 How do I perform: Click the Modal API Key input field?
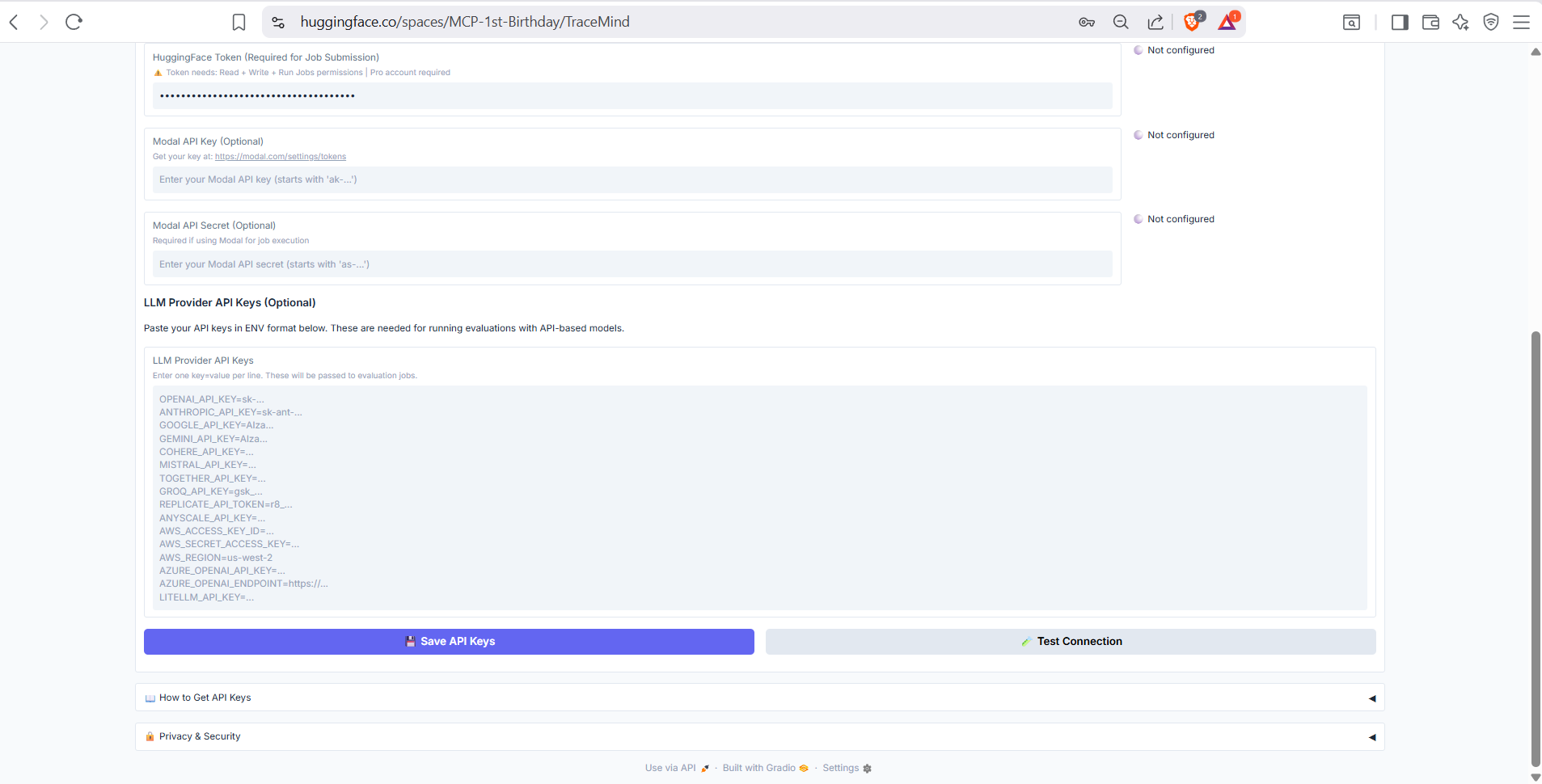(632, 179)
